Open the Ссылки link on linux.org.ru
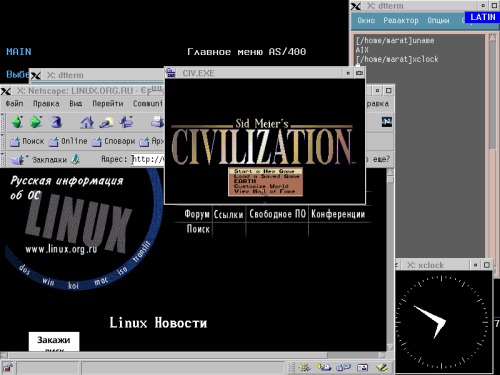 (x=228, y=214)
